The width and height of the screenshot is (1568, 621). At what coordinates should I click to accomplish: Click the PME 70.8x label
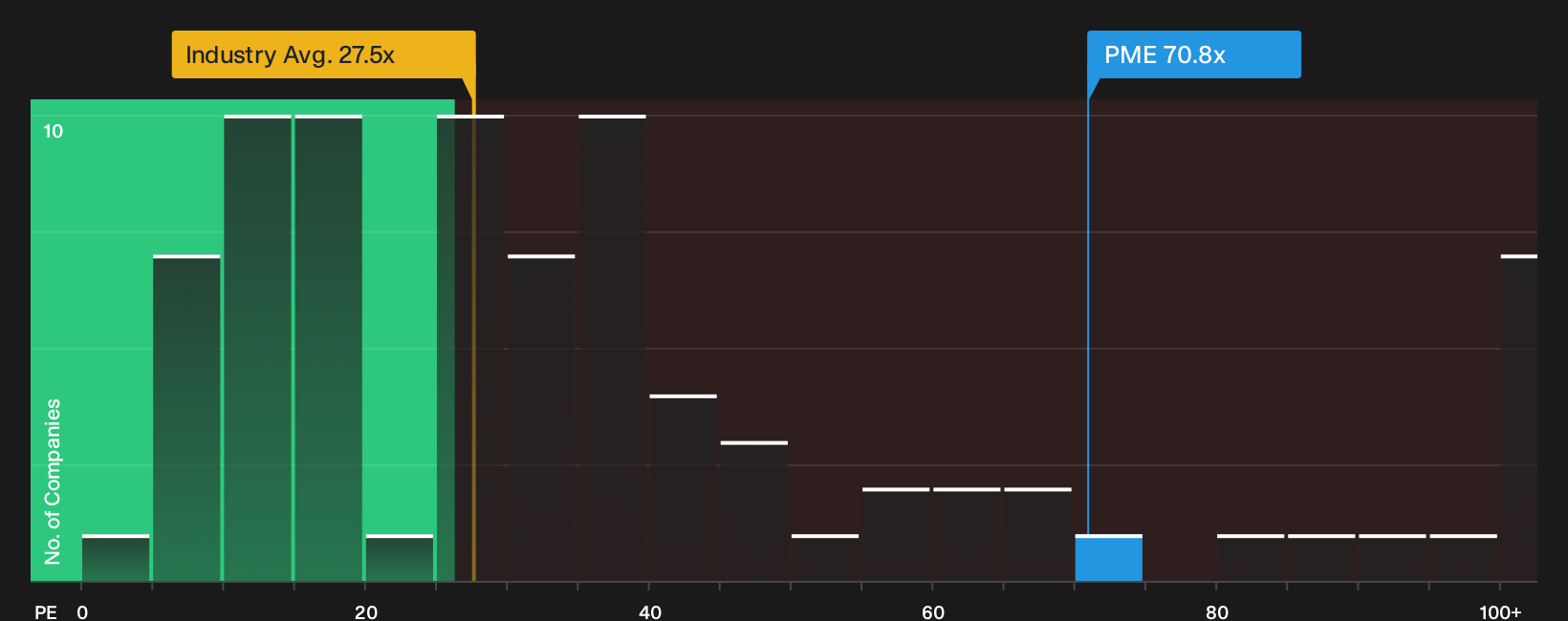(1194, 54)
